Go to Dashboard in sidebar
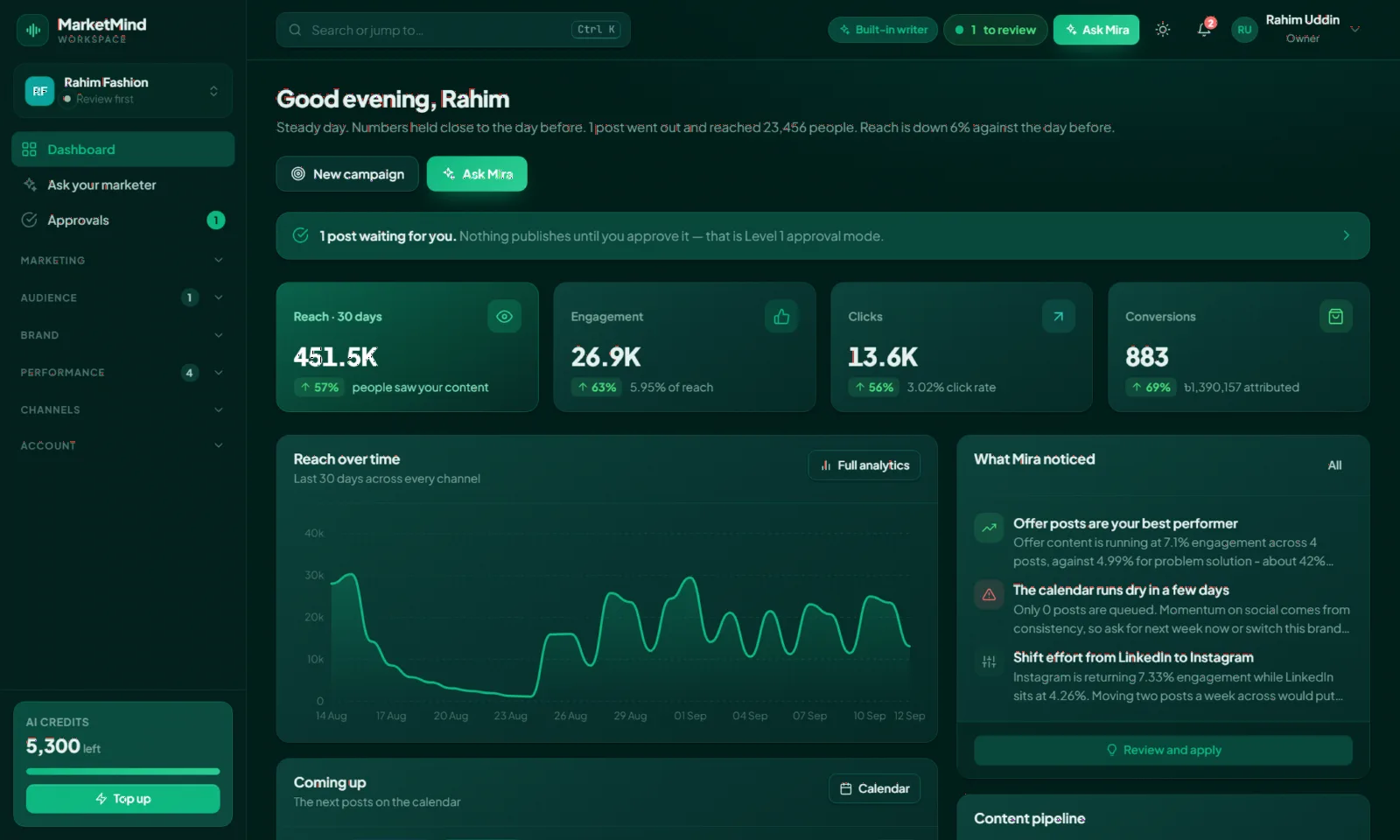1400x840 pixels. coord(122,150)
